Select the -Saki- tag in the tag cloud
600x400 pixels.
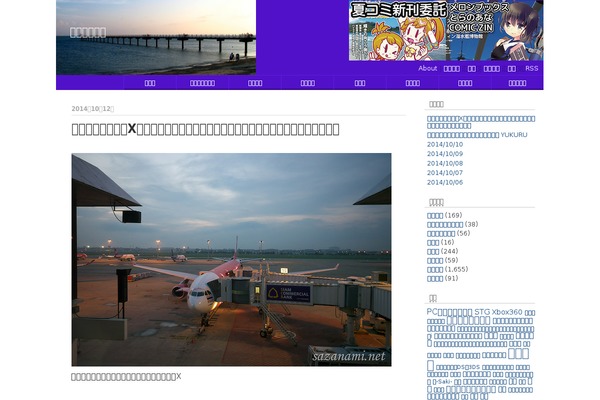[442, 382]
